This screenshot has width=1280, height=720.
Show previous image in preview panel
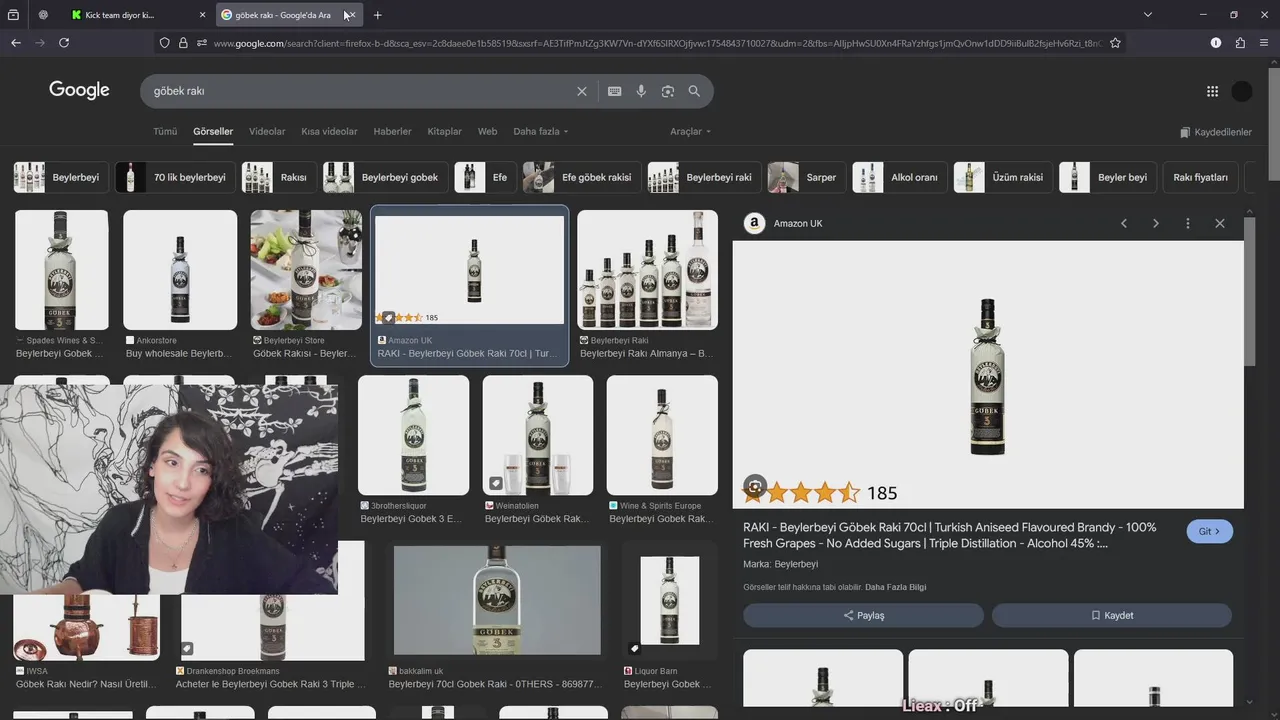click(1124, 223)
